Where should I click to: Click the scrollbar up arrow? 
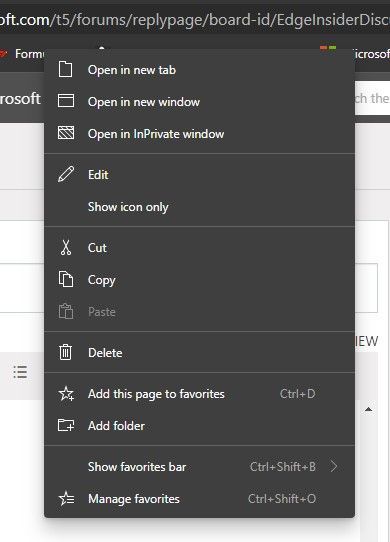tap(369, 409)
